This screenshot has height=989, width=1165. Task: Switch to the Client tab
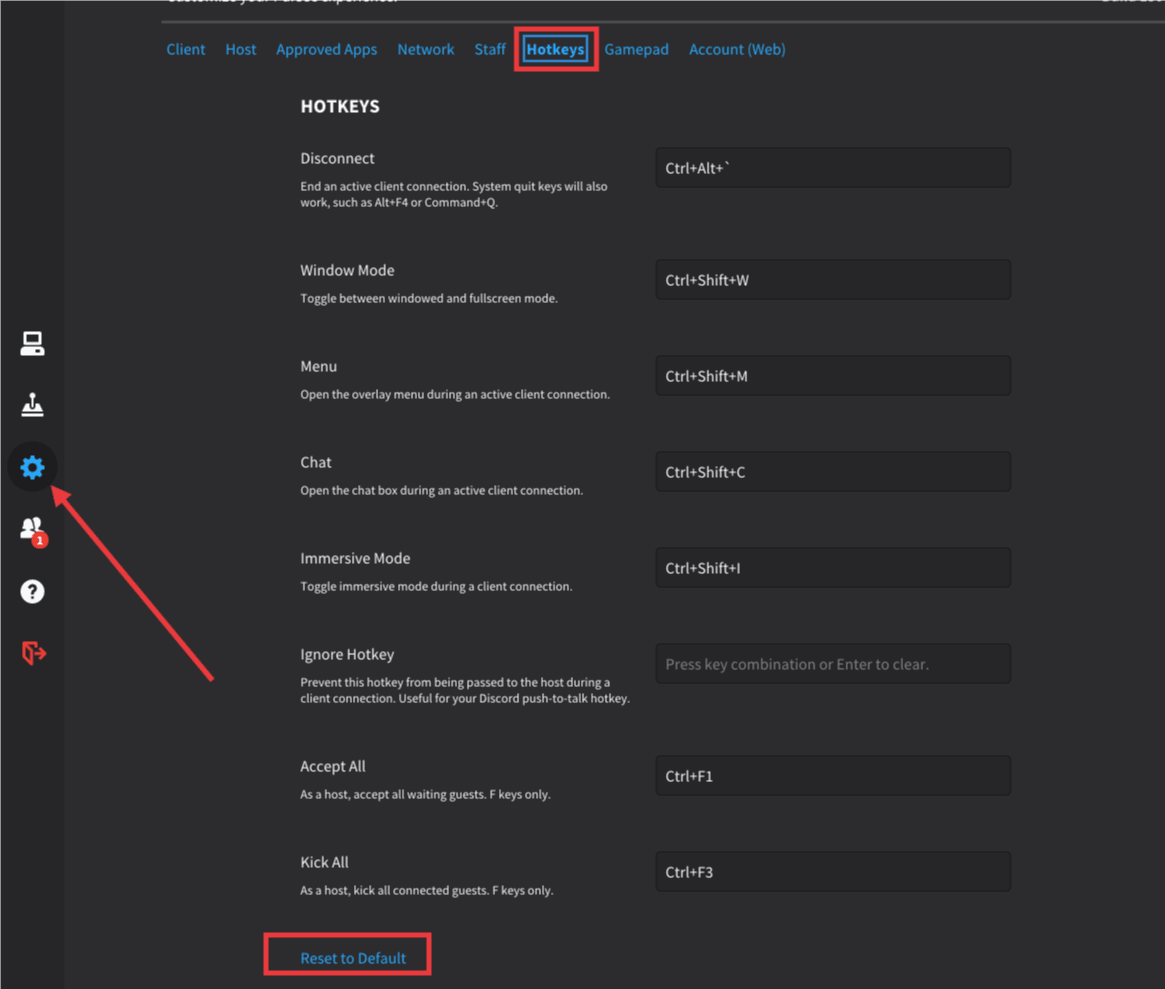(185, 49)
